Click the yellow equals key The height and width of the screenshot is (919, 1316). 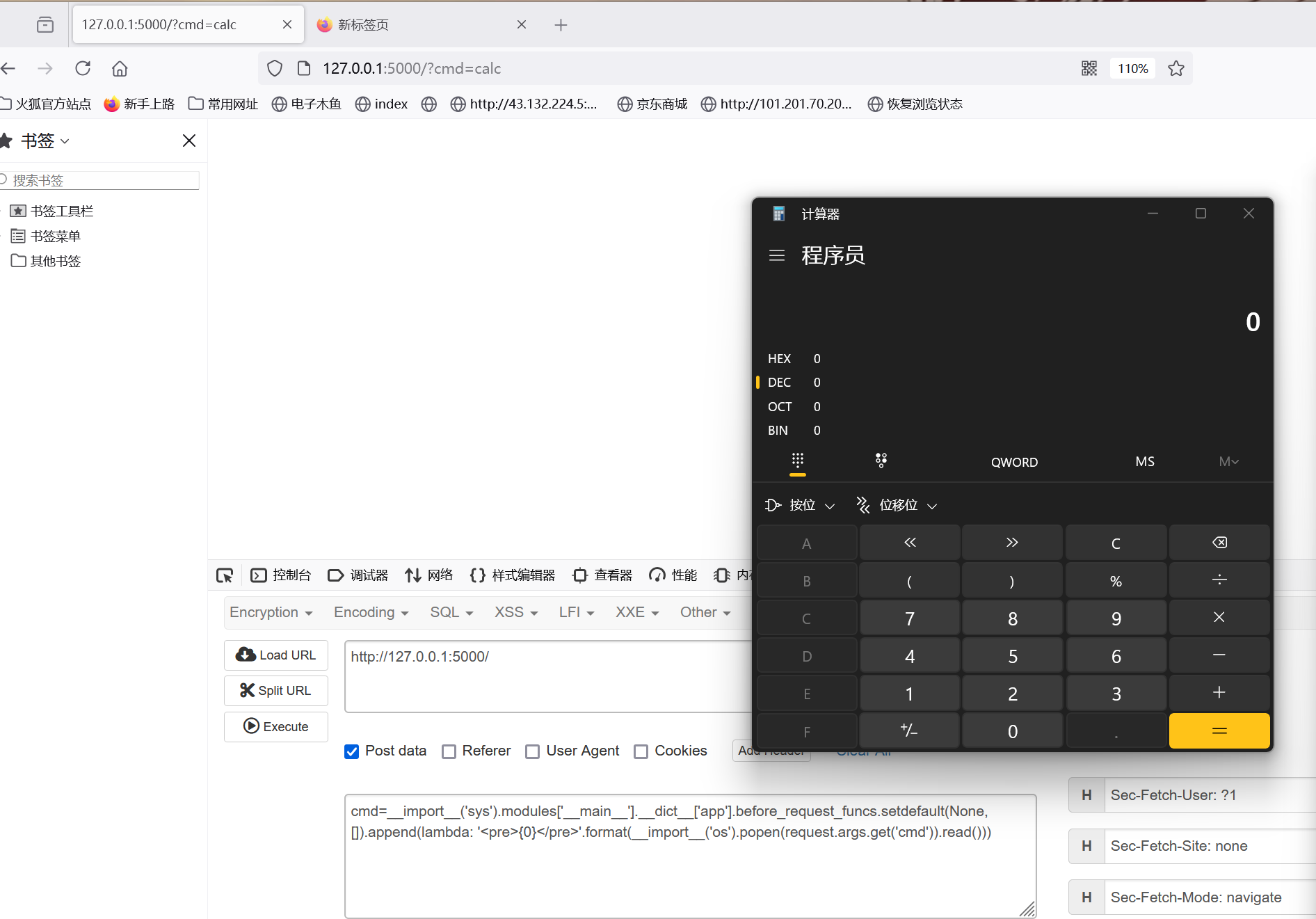pyautogui.click(x=1219, y=730)
